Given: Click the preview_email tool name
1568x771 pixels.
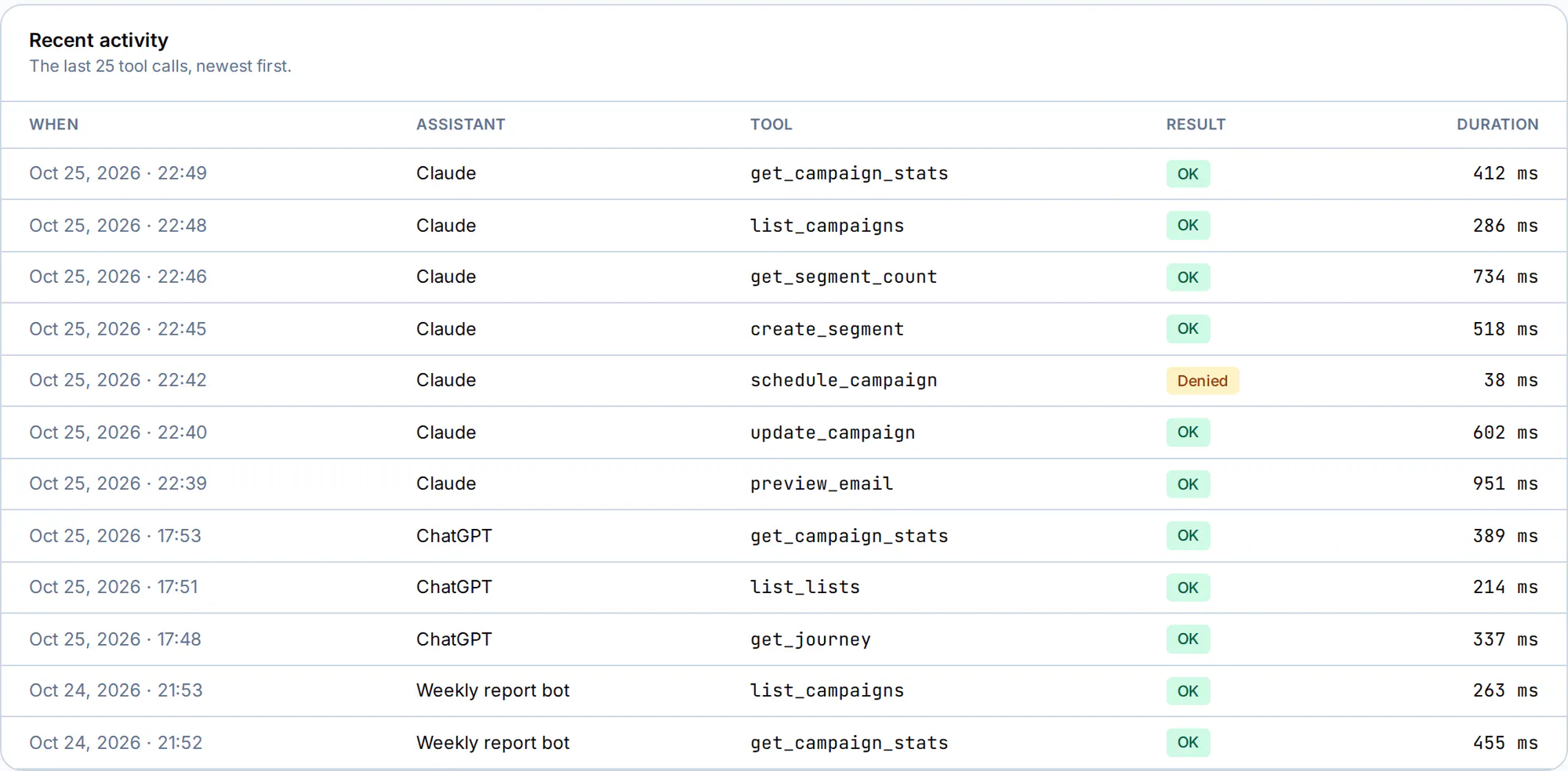Looking at the screenshot, I should tap(822, 483).
